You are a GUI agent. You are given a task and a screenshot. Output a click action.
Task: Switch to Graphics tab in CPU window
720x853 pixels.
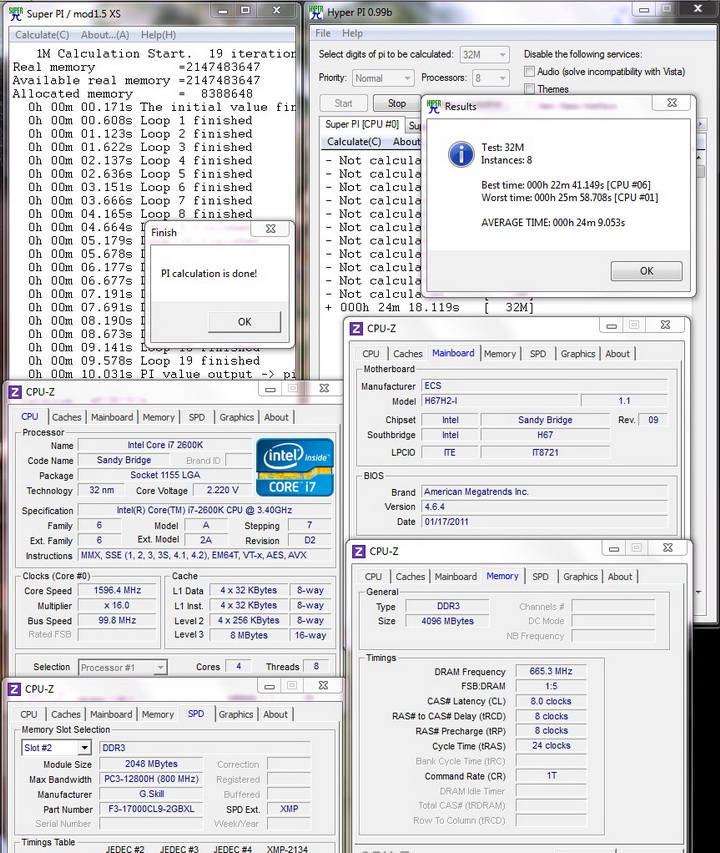[x=237, y=417]
